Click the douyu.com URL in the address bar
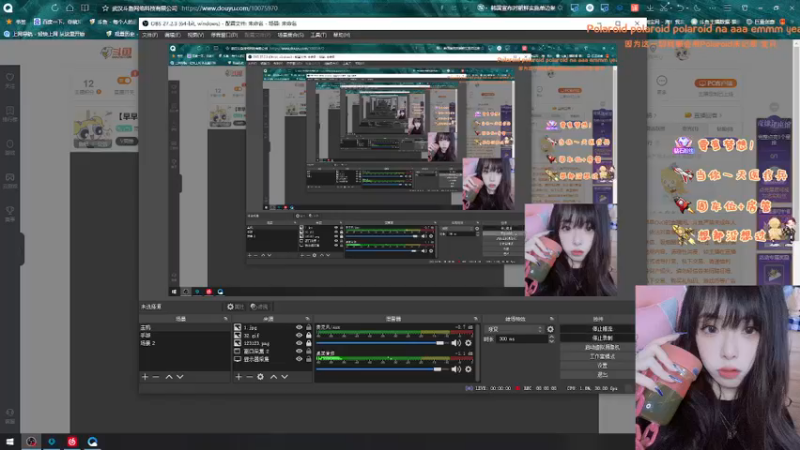The width and height of the screenshot is (800, 450). tap(230, 8)
